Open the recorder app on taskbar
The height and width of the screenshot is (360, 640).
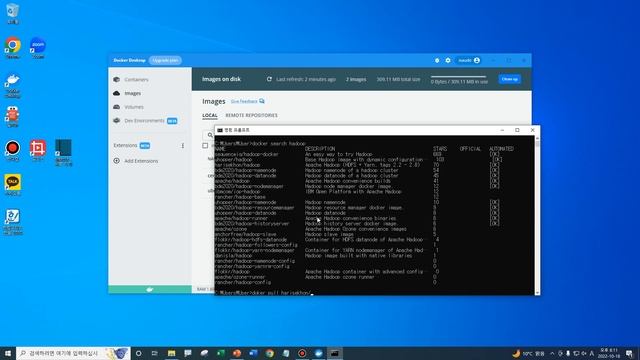[302, 353]
